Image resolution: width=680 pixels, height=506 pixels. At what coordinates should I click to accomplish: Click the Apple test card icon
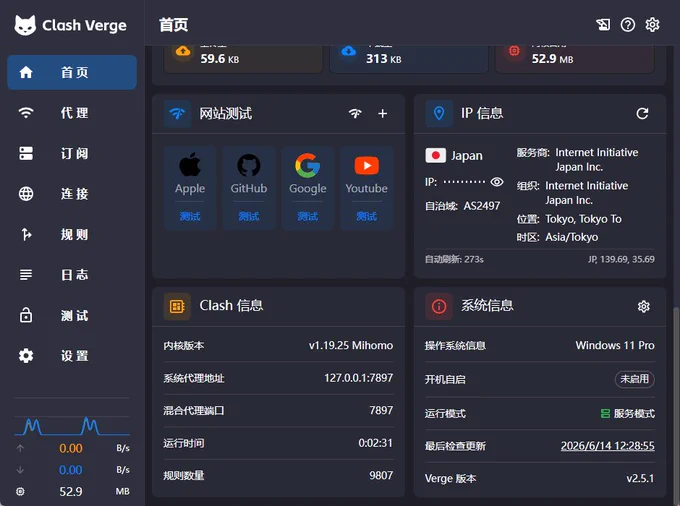190,164
